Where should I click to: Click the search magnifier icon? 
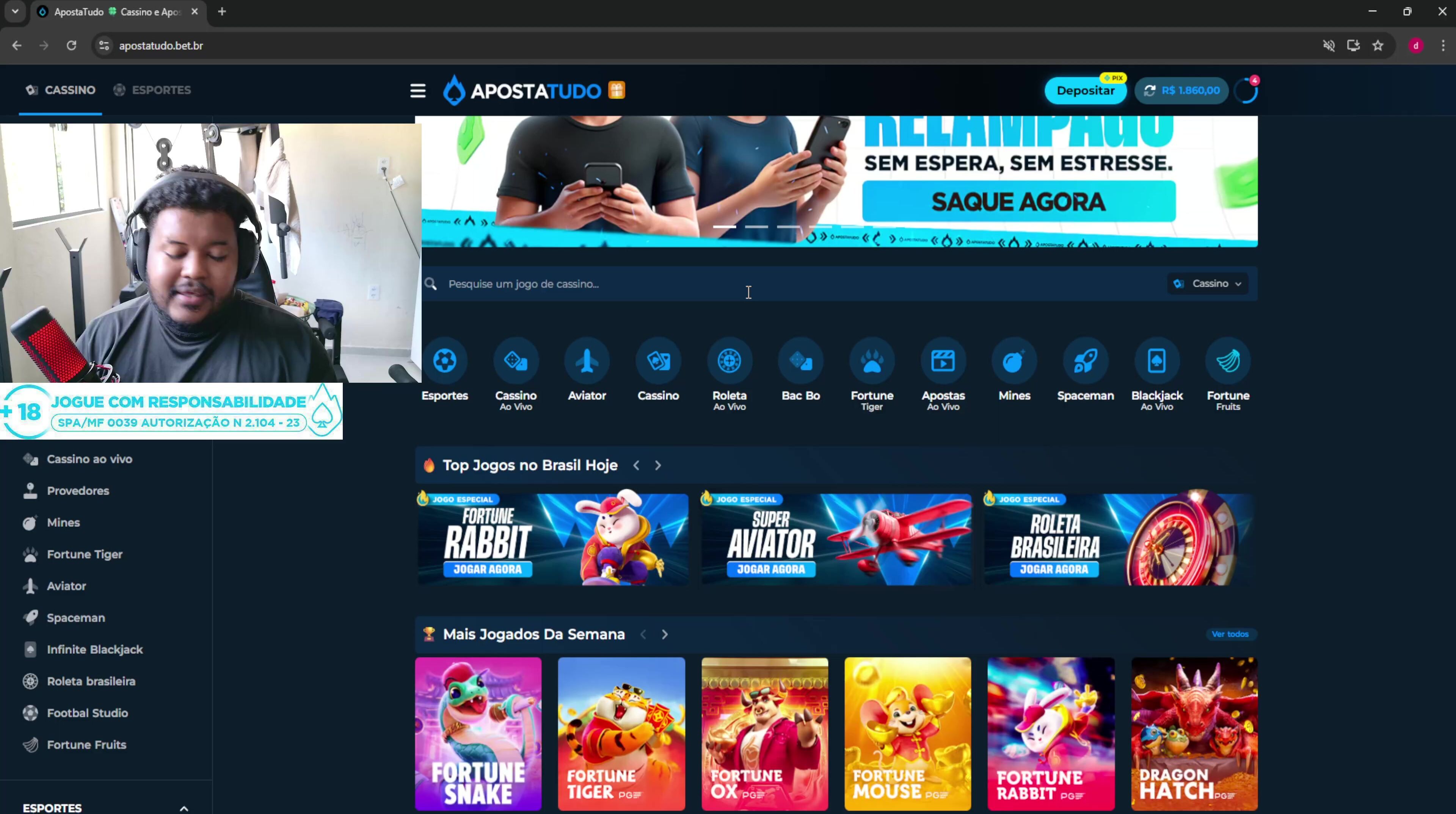431,283
